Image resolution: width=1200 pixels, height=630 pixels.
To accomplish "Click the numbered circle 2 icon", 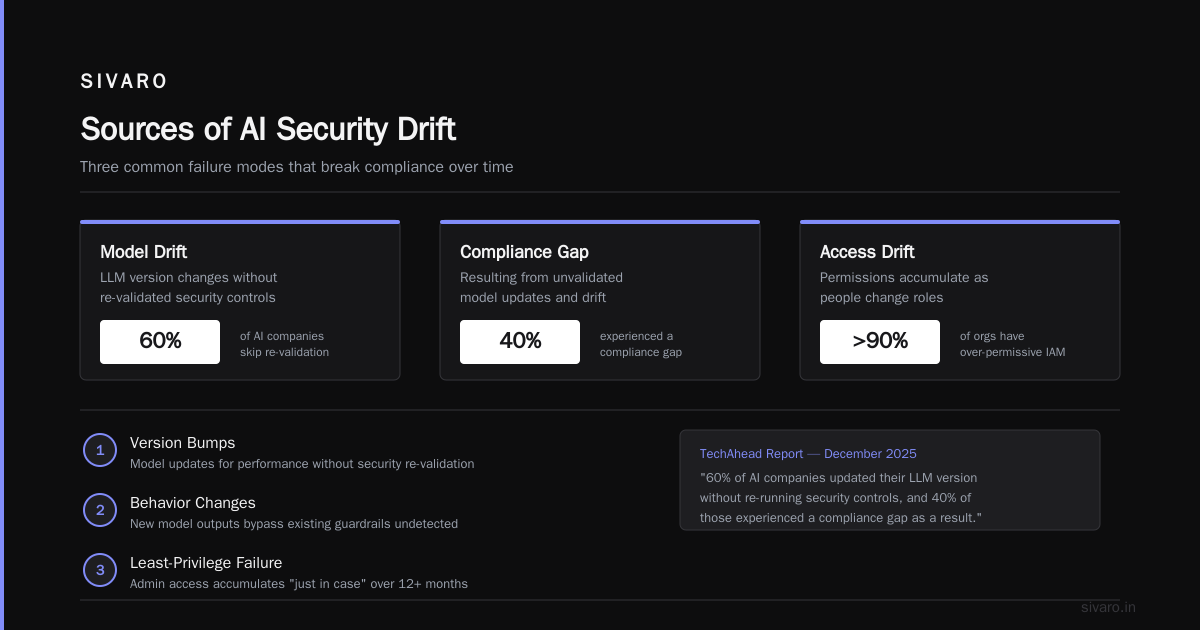I will click(100, 511).
